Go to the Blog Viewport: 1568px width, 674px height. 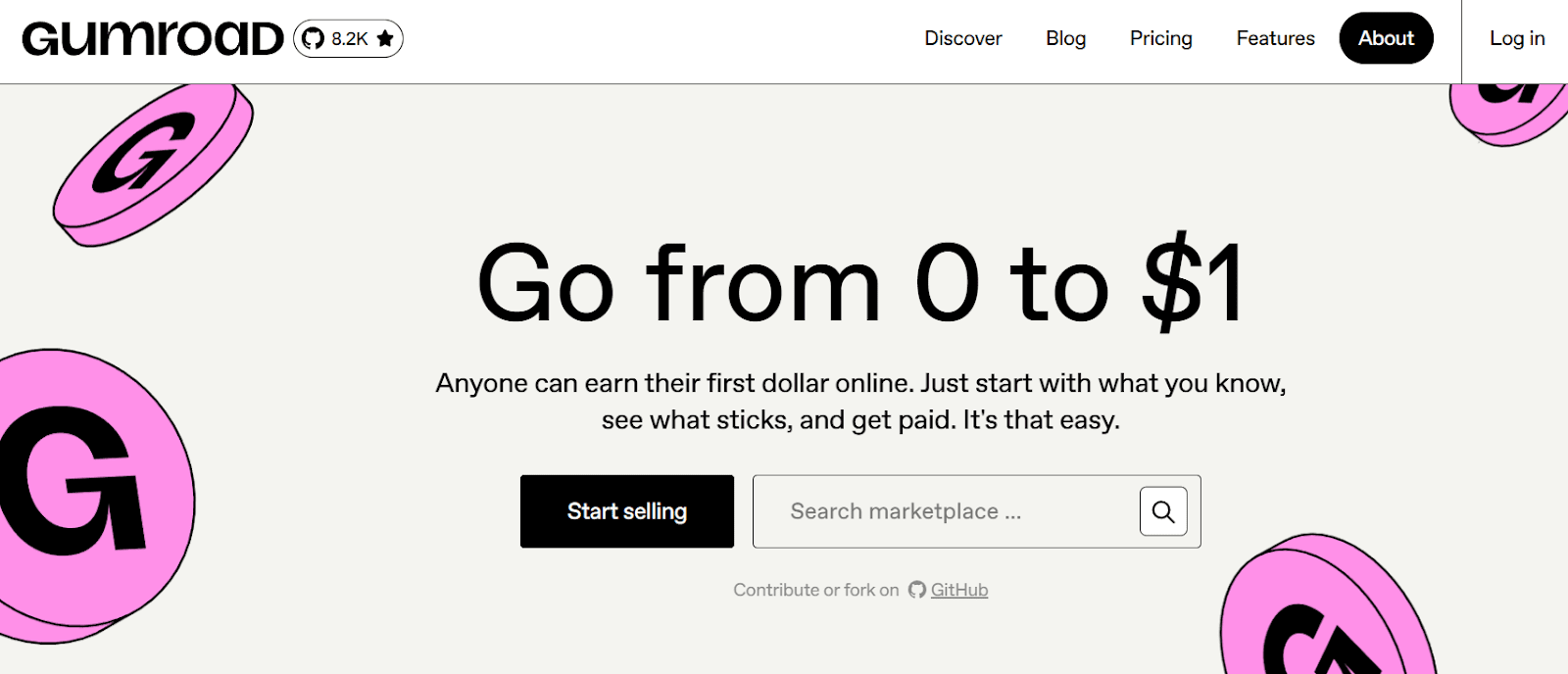1065,38
